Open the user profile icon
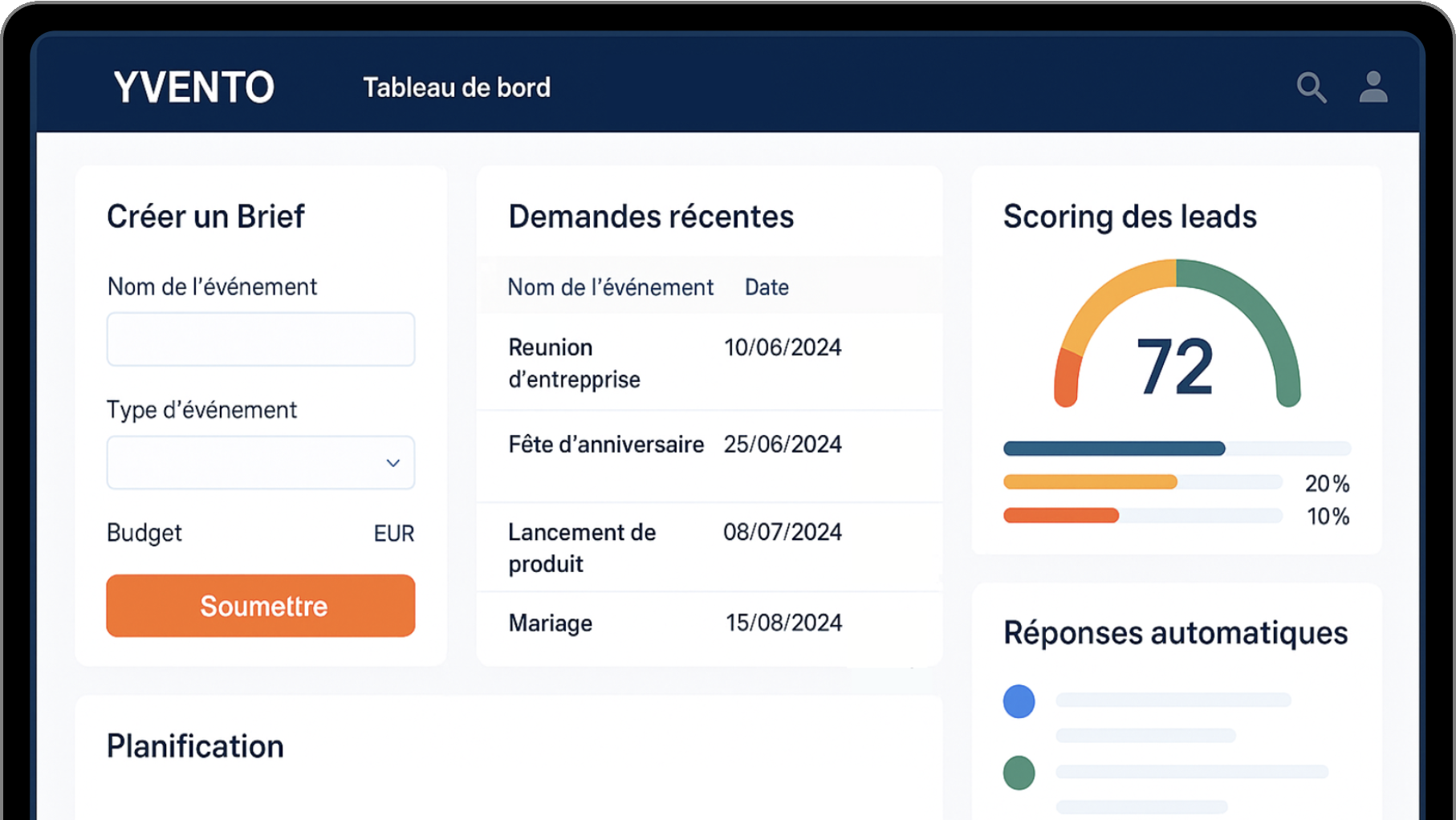The height and width of the screenshot is (820, 1456). point(1373,87)
